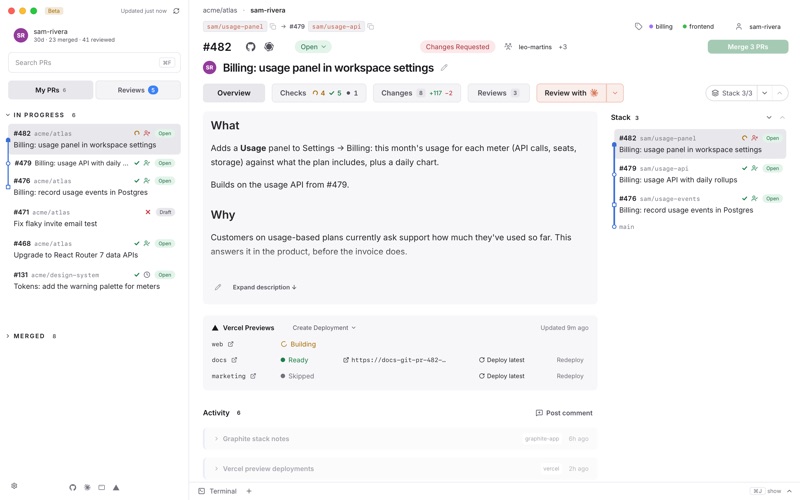Expand the MERGED section

[8, 336]
